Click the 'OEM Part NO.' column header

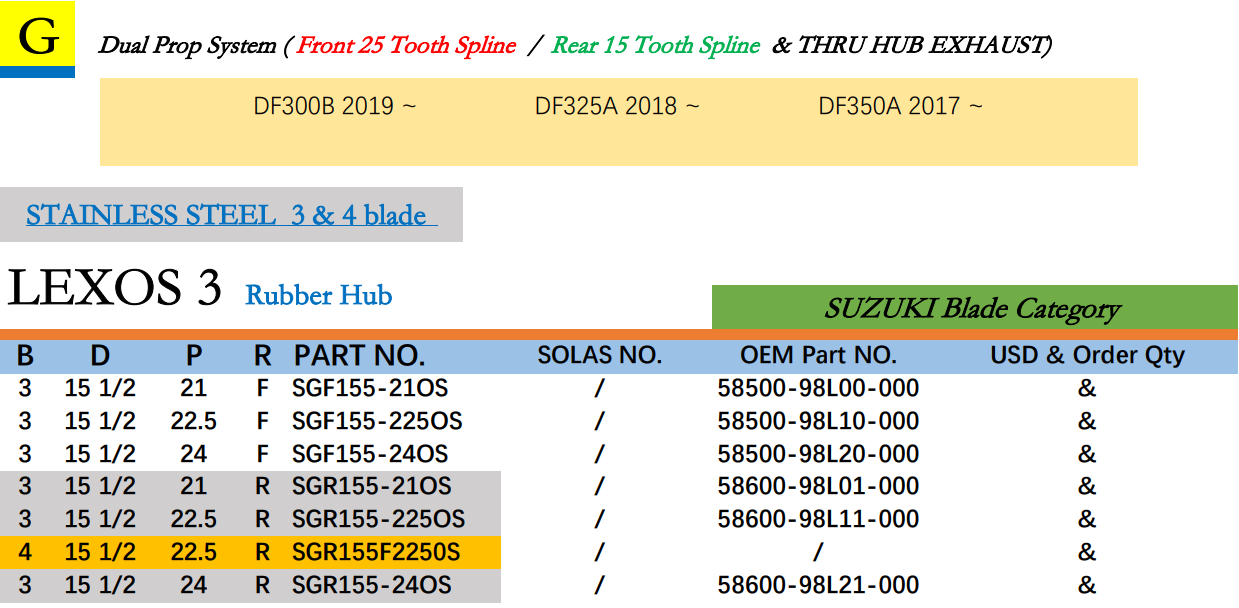(x=818, y=355)
